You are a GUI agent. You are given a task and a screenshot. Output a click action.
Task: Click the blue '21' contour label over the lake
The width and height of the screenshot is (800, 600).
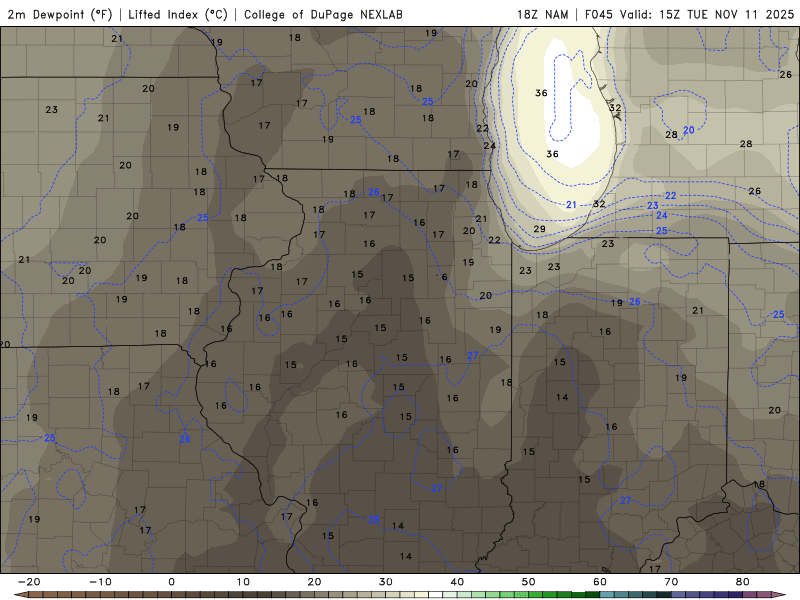571,205
